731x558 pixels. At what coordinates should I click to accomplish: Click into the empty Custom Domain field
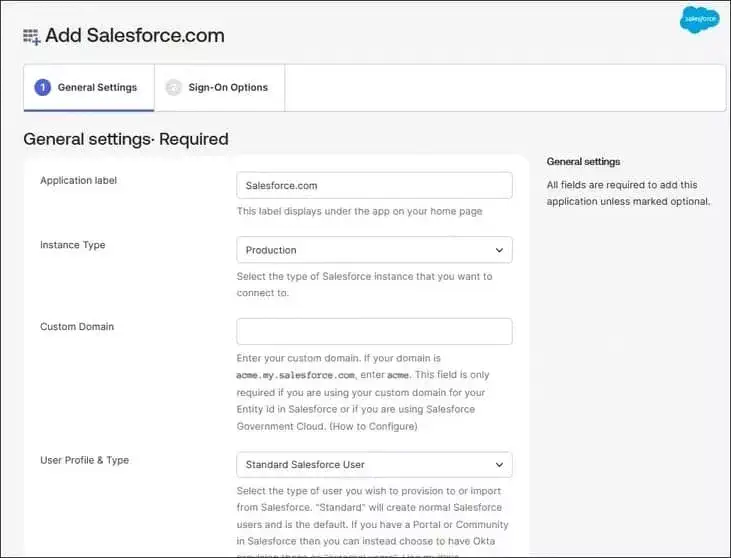click(x=374, y=331)
